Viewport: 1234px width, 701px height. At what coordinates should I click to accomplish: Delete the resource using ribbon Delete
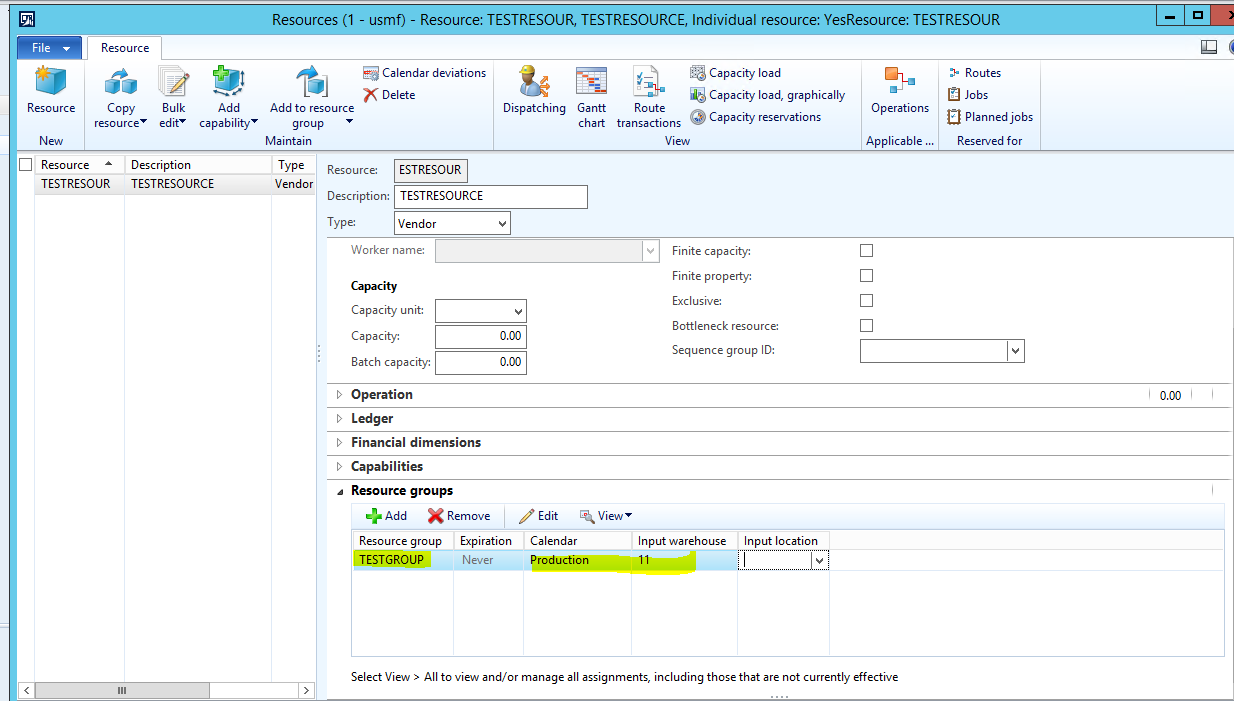point(389,95)
